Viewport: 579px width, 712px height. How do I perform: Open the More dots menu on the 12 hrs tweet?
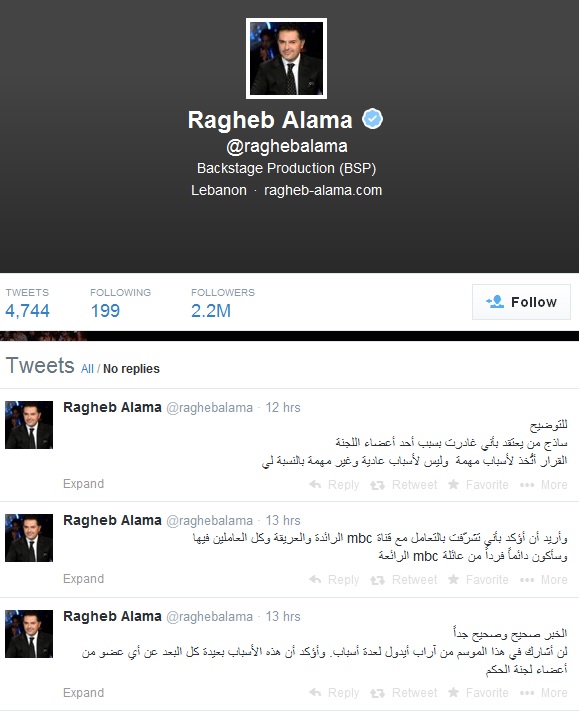pos(527,485)
